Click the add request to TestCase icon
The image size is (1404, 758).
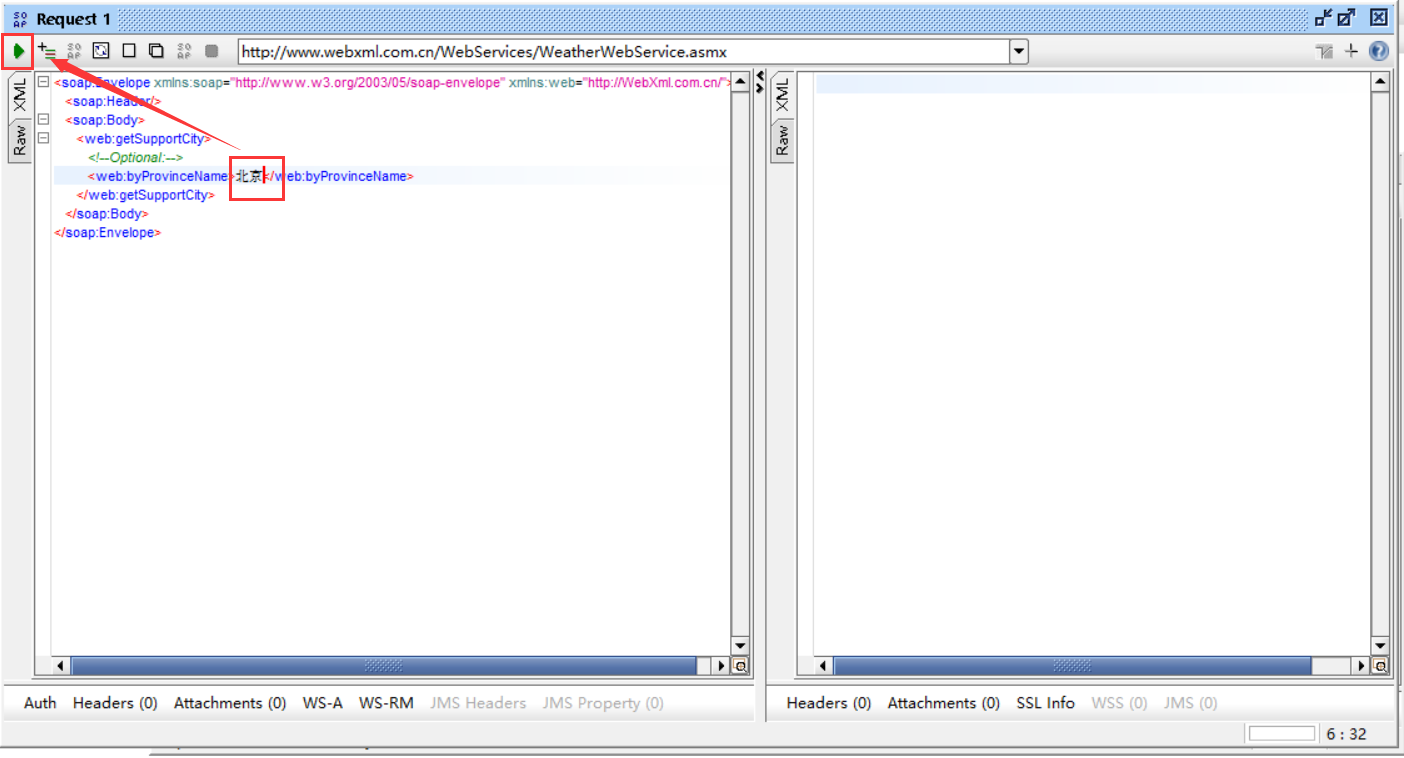click(x=46, y=51)
